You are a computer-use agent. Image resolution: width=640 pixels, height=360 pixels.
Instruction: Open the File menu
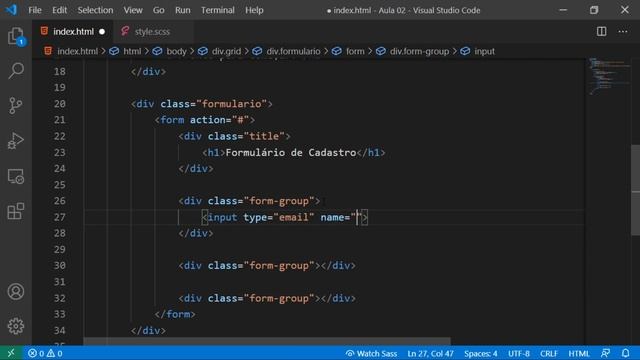coord(35,10)
